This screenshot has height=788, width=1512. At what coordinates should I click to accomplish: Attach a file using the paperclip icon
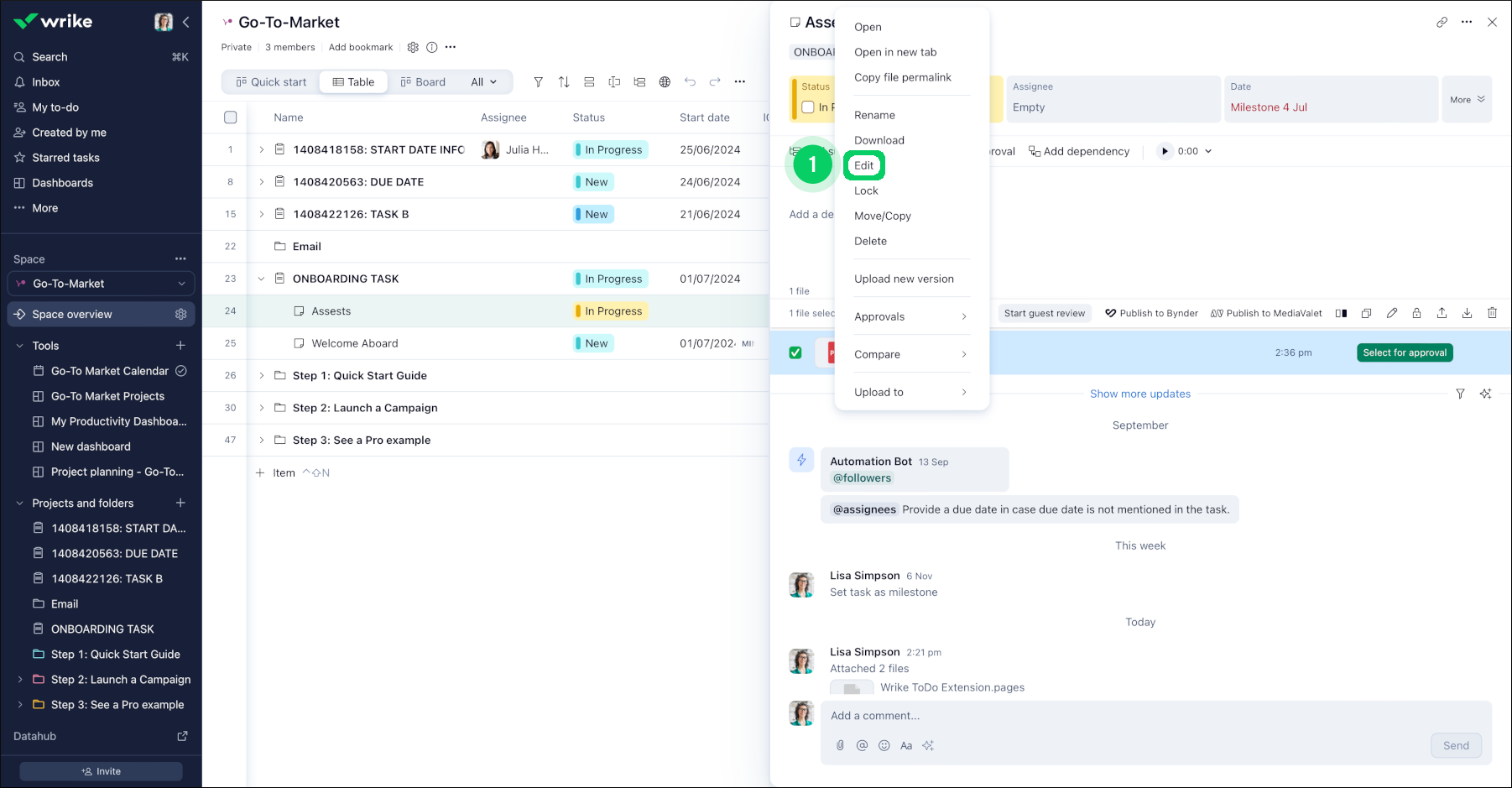pyautogui.click(x=840, y=745)
